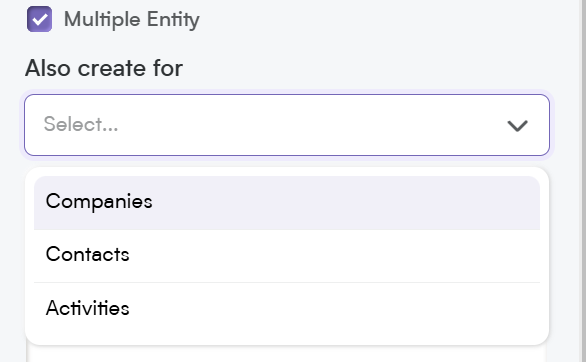Screen dimensions: 586x362
Task: Uncheck the Multiple Entity checkbox
Action: click(39, 19)
